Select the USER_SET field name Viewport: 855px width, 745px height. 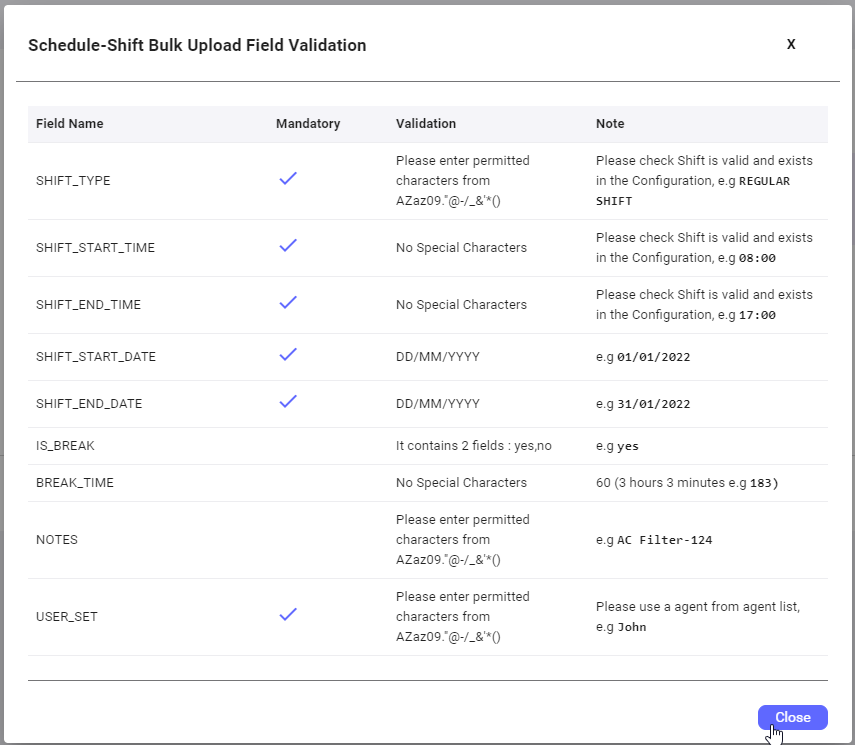[67, 616]
